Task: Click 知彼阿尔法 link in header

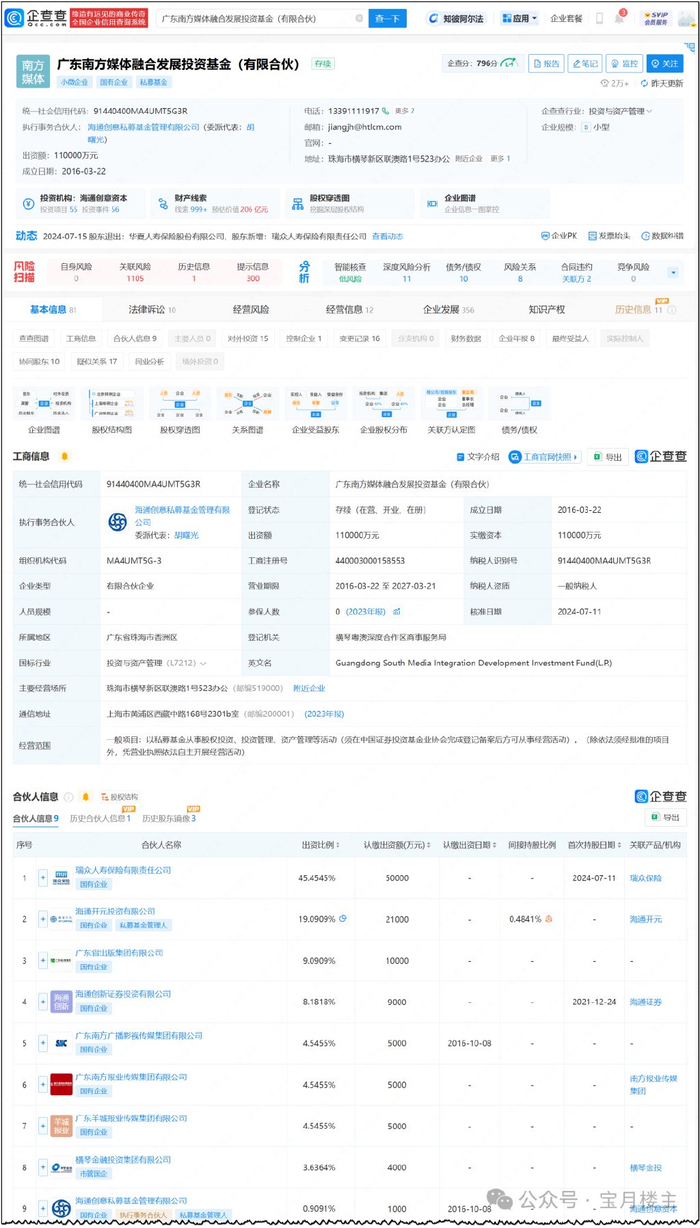Action: [x=455, y=18]
